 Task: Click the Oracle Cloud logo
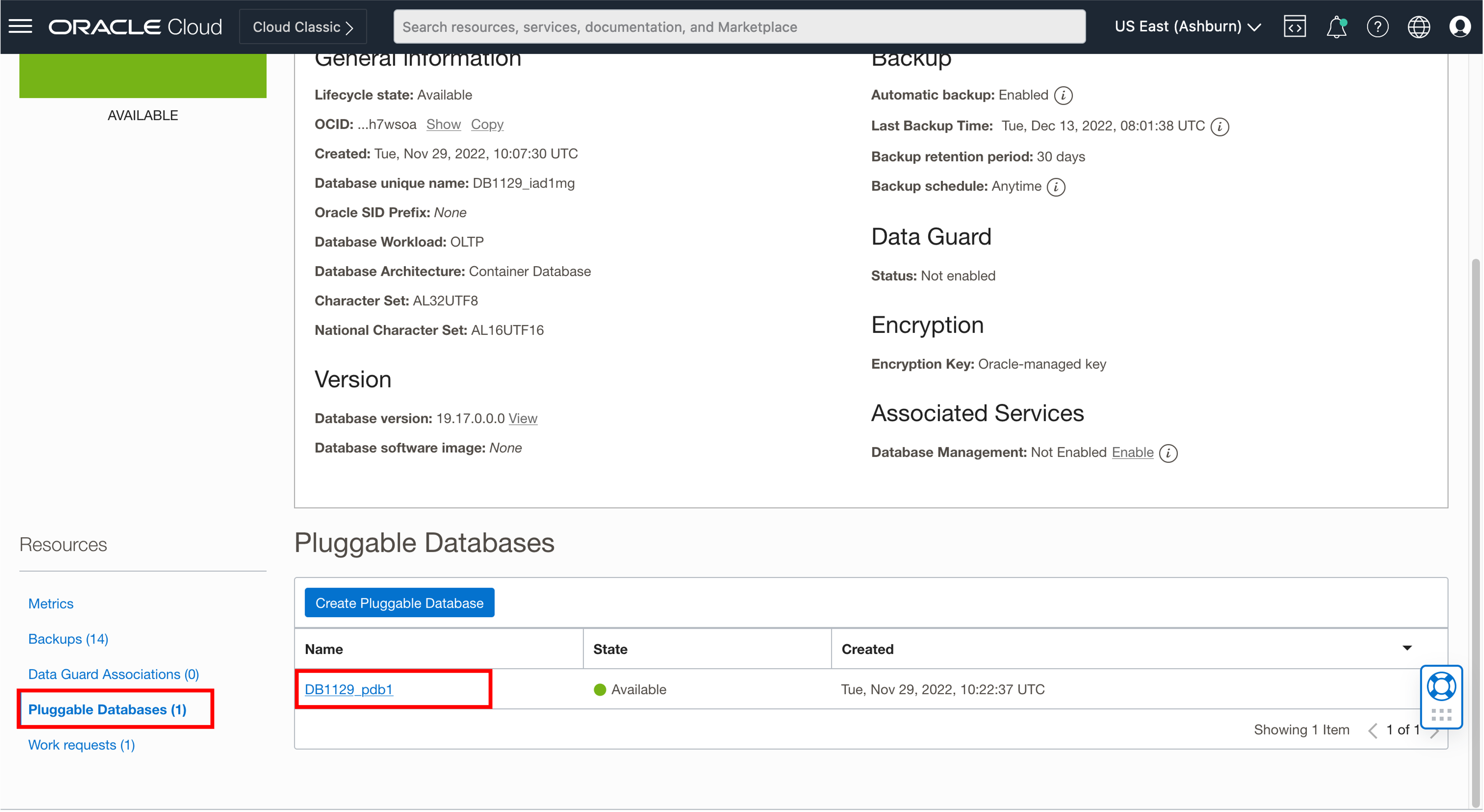[135, 26]
